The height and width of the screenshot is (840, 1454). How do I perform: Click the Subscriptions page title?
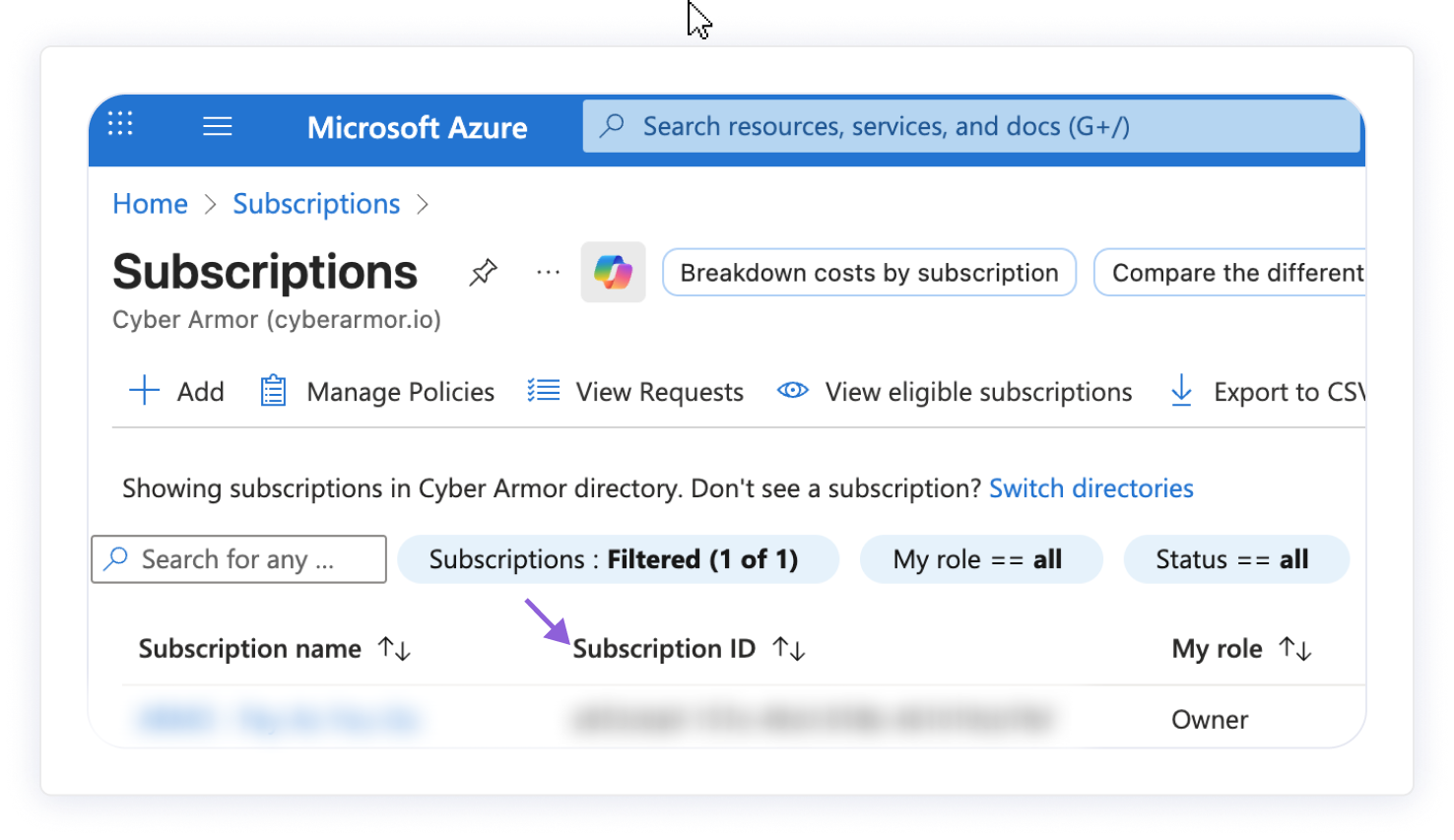click(265, 272)
